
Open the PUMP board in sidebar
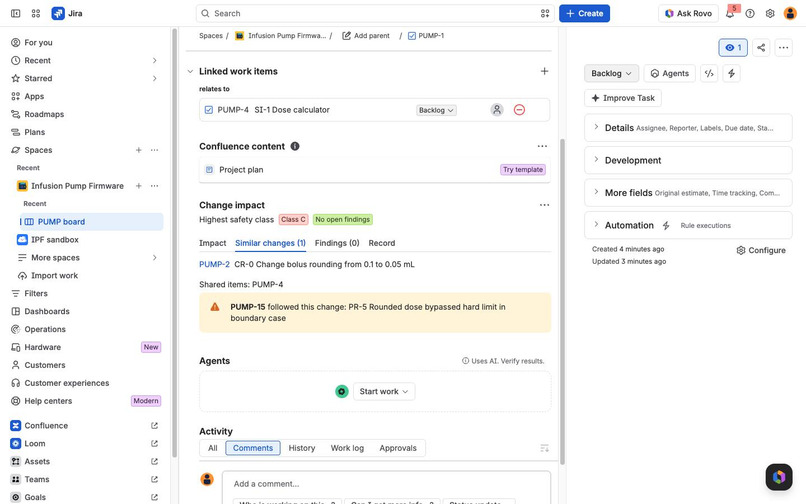click(91, 222)
